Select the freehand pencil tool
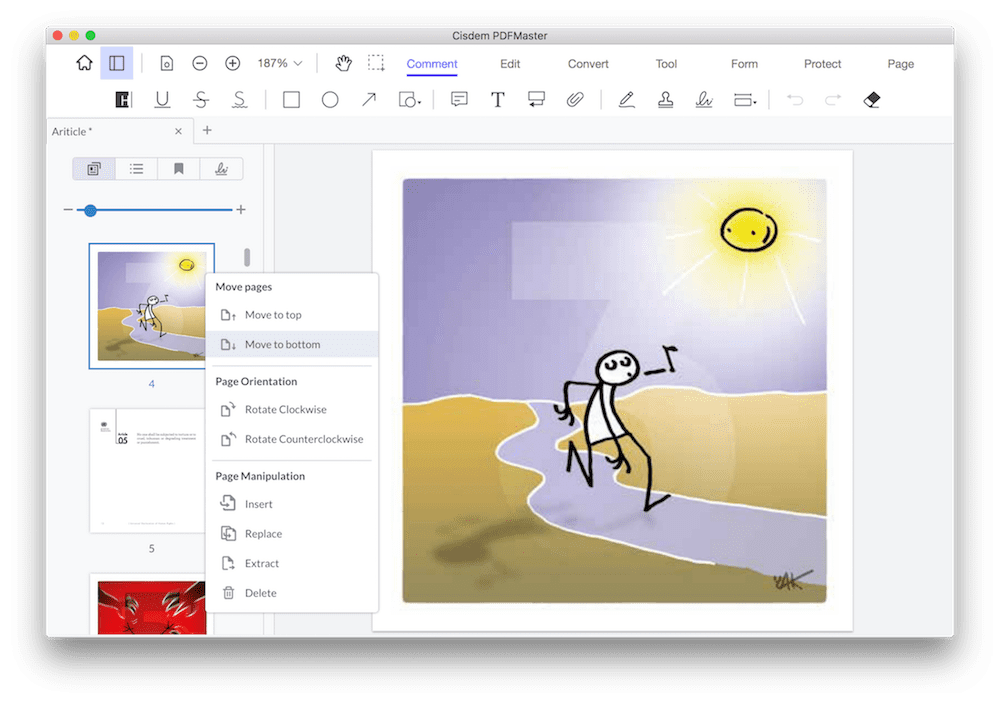This screenshot has height=703, width=1000. click(626, 100)
